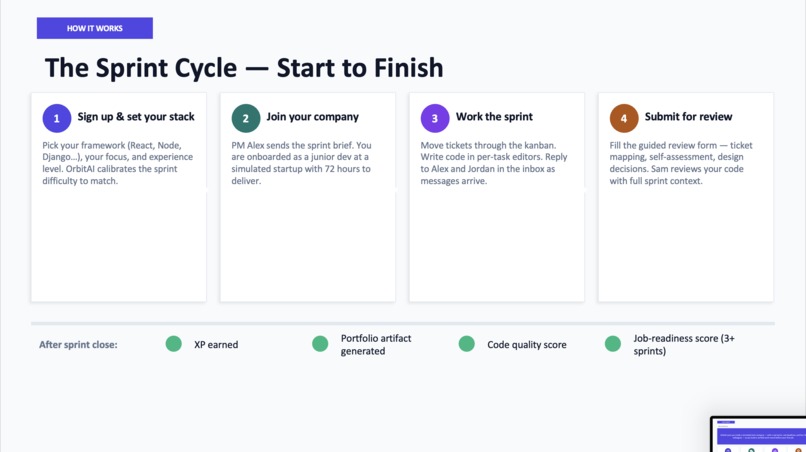Click green dot beside Code quality score
This screenshot has width=806, height=452.
point(467,344)
